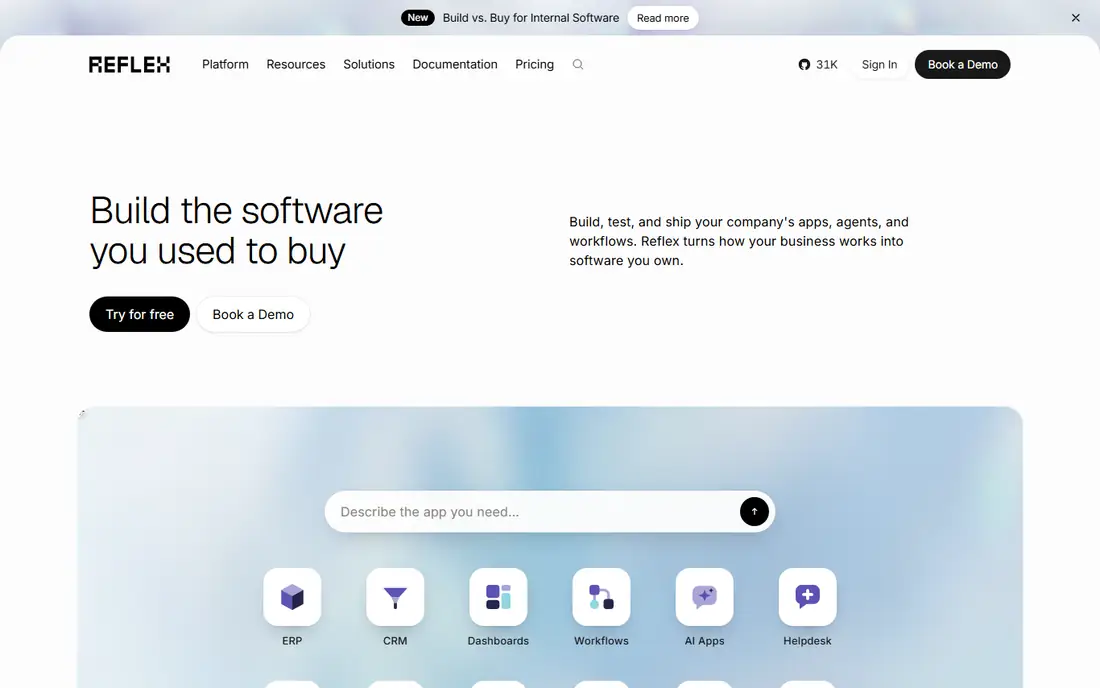Go to Documentation
1100x688 pixels.
point(455,65)
